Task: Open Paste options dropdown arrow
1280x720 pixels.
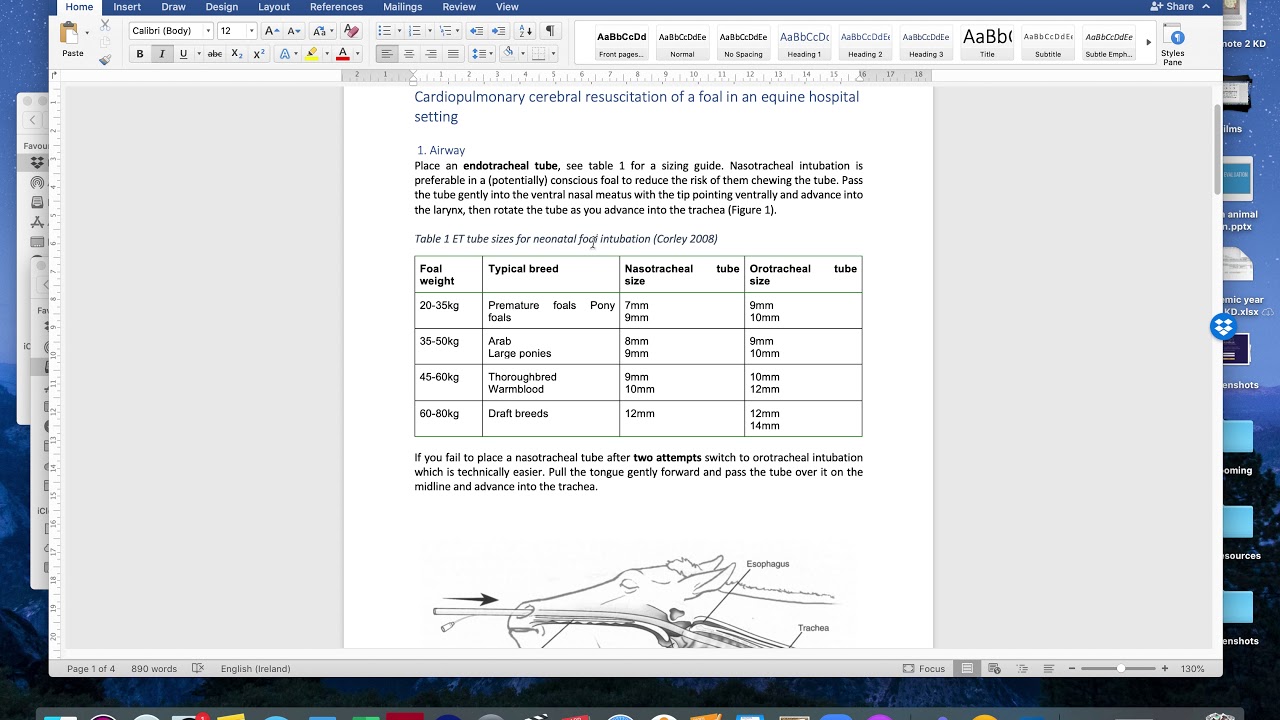Action: [x=87, y=33]
